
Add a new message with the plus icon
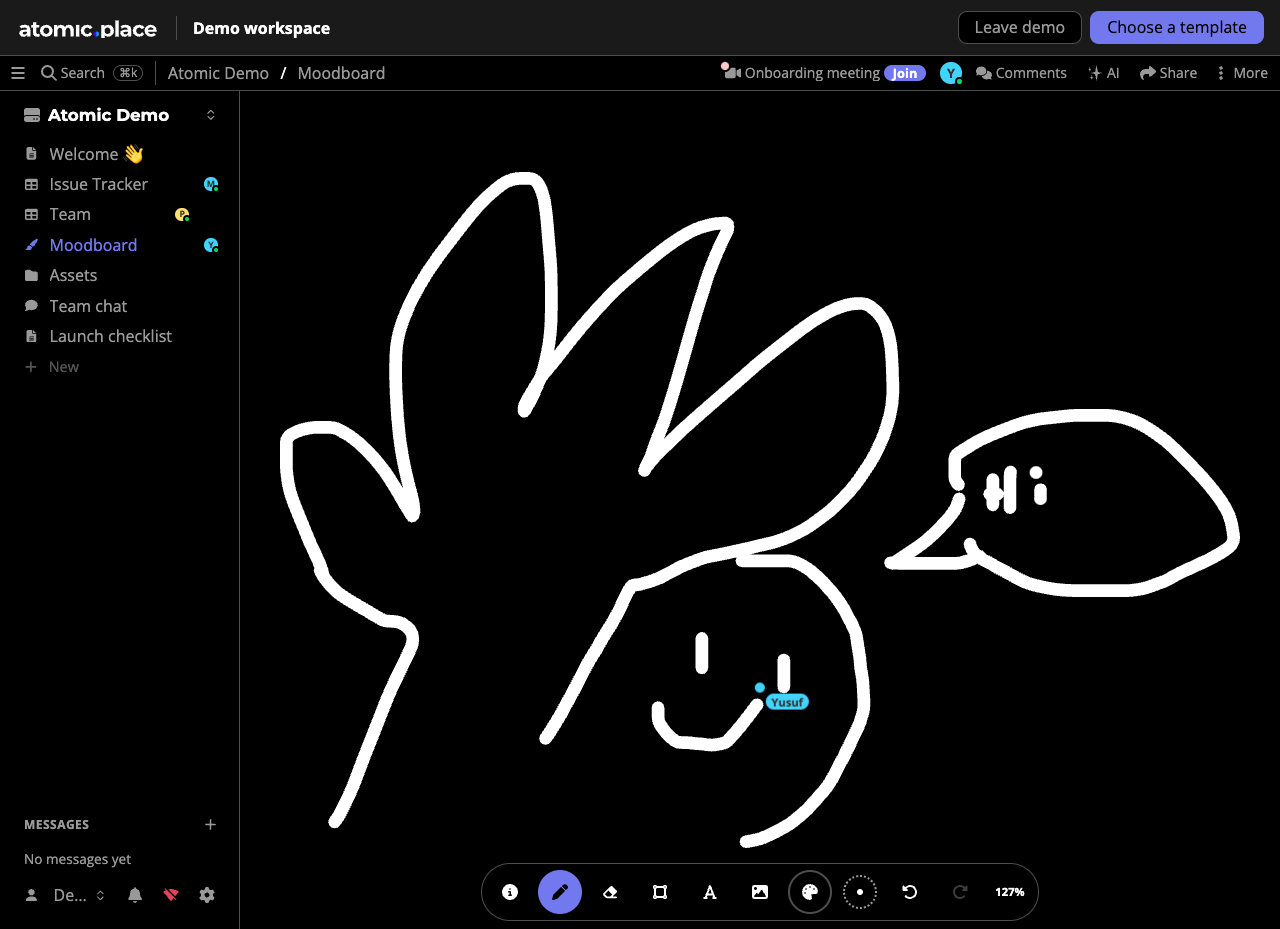pos(210,825)
